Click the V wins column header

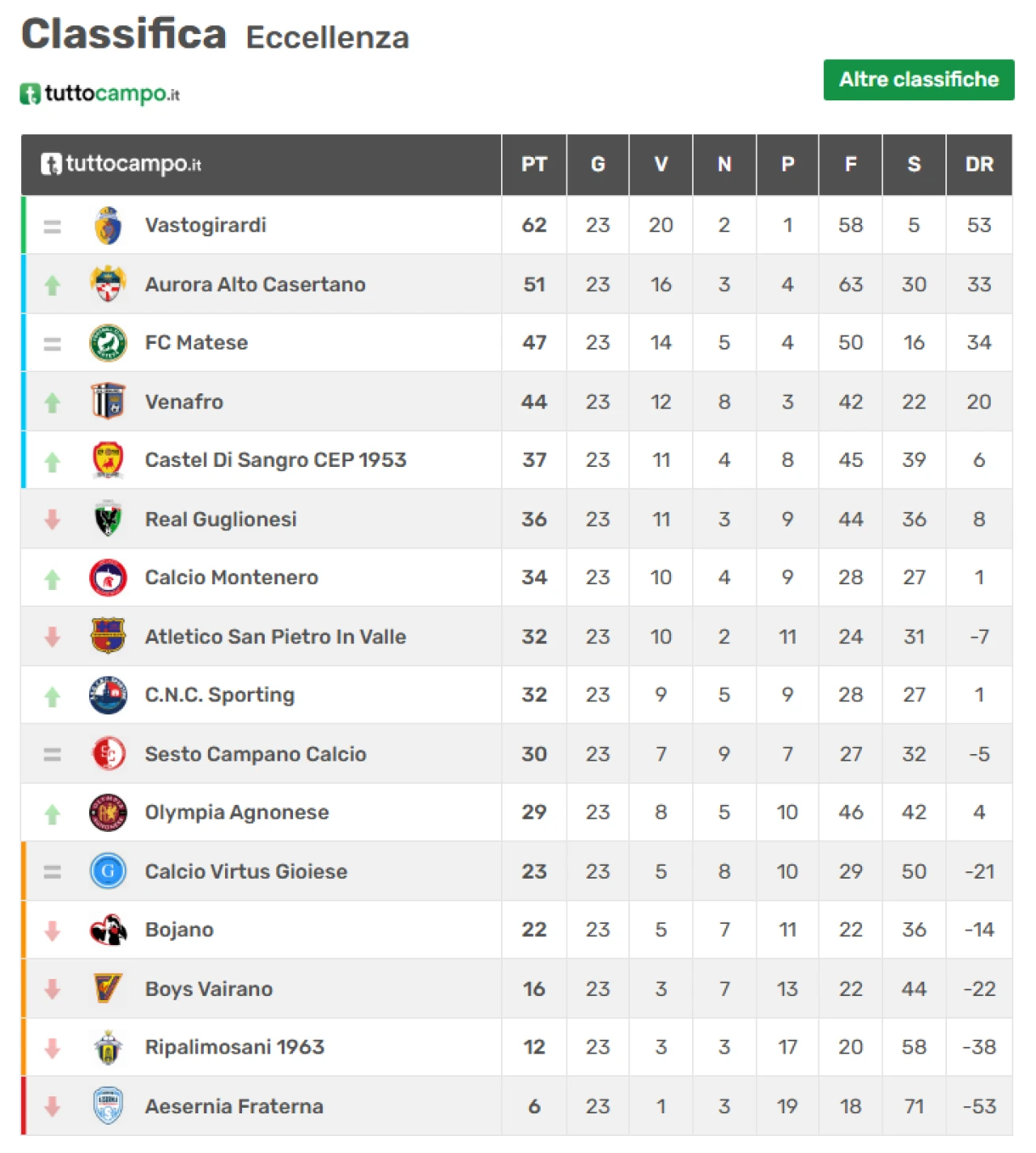coord(660,164)
